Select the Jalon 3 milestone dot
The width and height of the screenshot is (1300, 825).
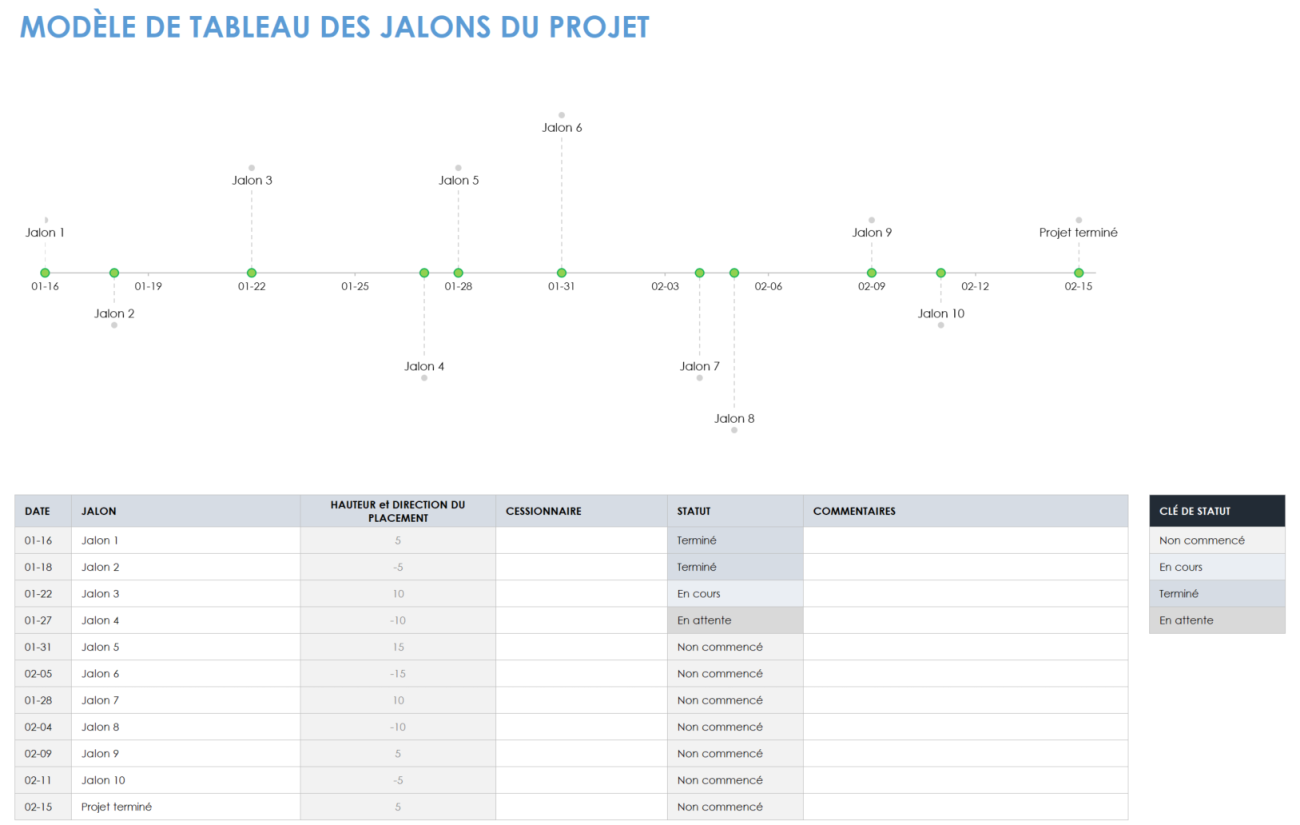(x=251, y=272)
